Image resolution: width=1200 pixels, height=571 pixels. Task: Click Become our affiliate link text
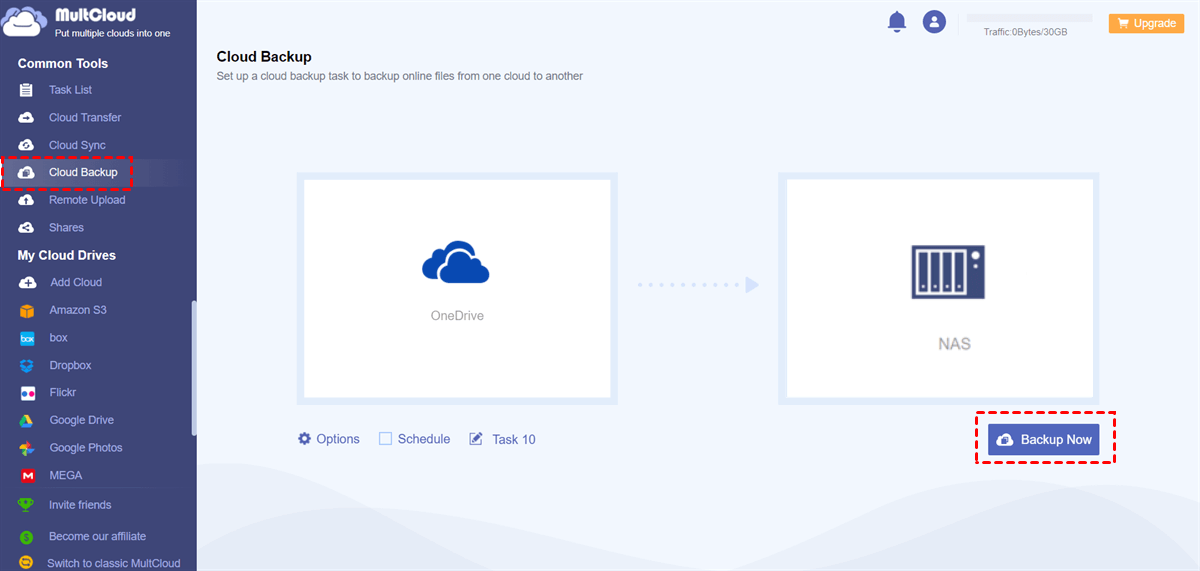[97, 537]
